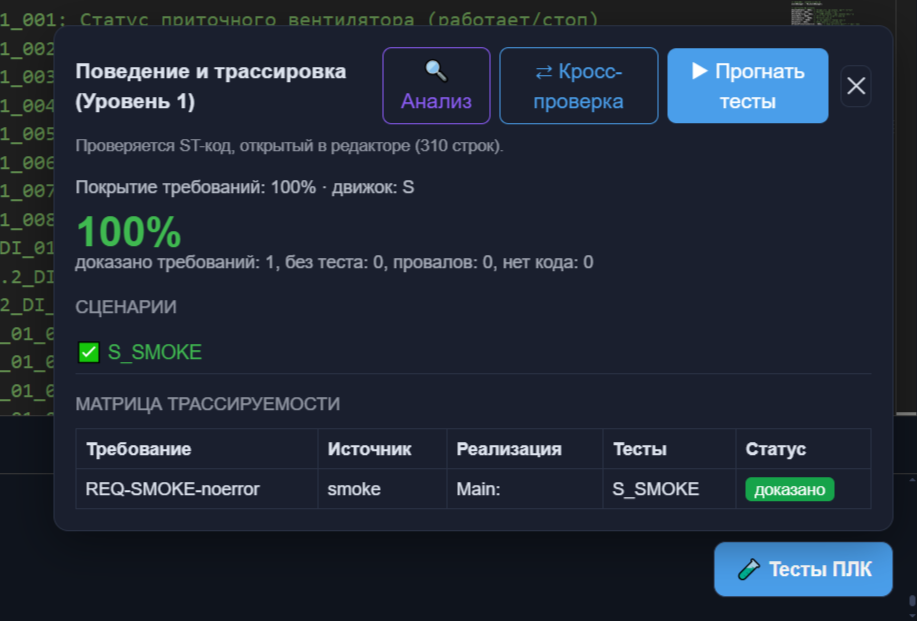
Task: Close the Поведение и трассировка dialog
Action: click(x=856, y=86)
